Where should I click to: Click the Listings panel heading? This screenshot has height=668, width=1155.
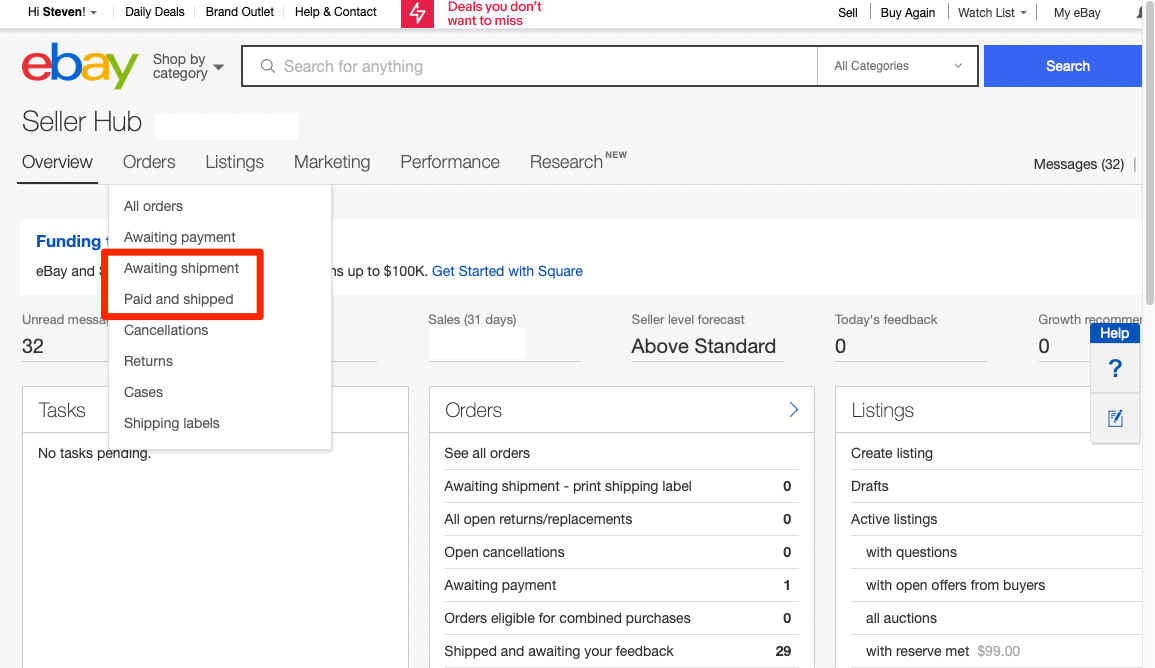pyautogui.click(x=882, y=410)
